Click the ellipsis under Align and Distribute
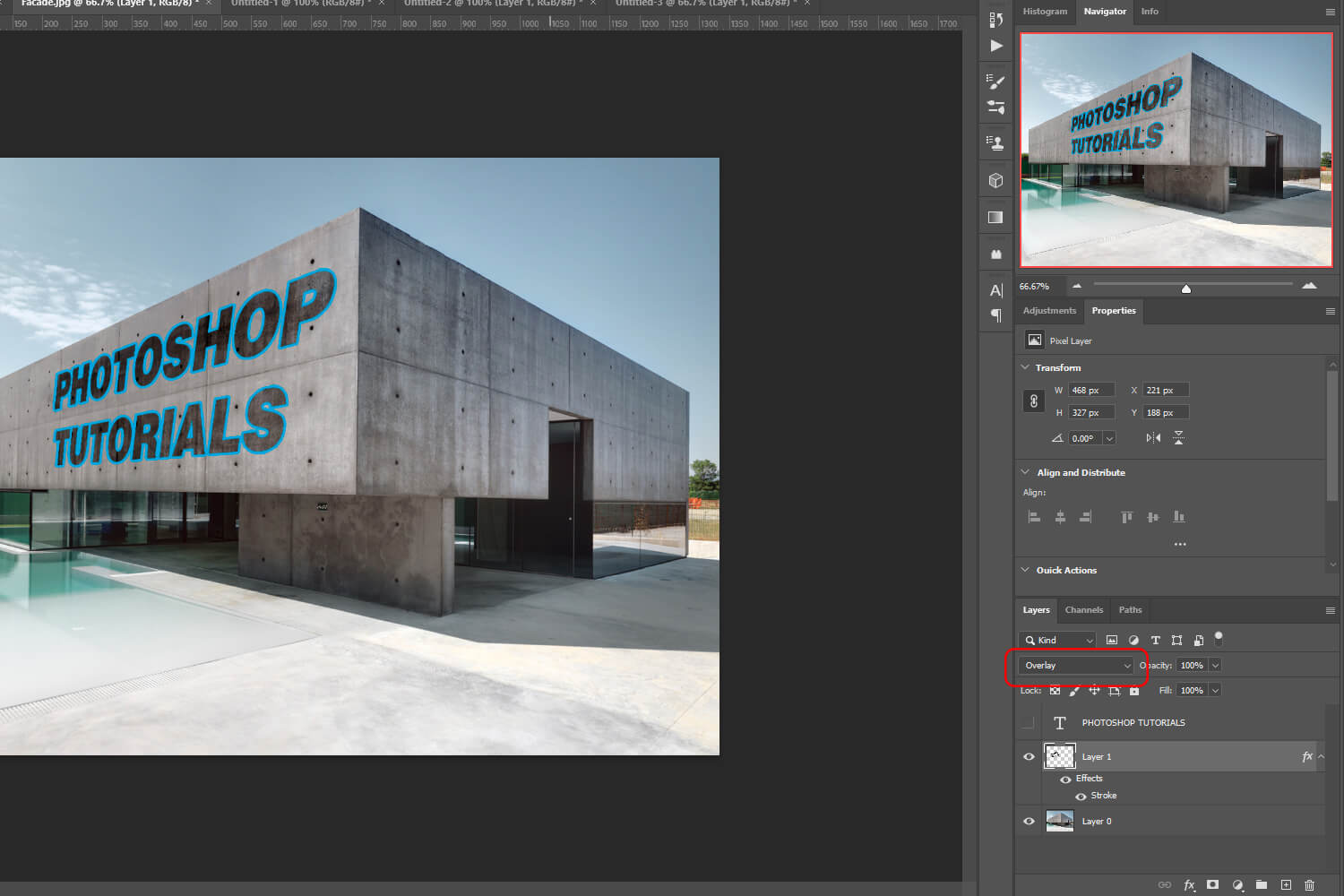Viewport: 1344px width, 896px height. 1180,544
